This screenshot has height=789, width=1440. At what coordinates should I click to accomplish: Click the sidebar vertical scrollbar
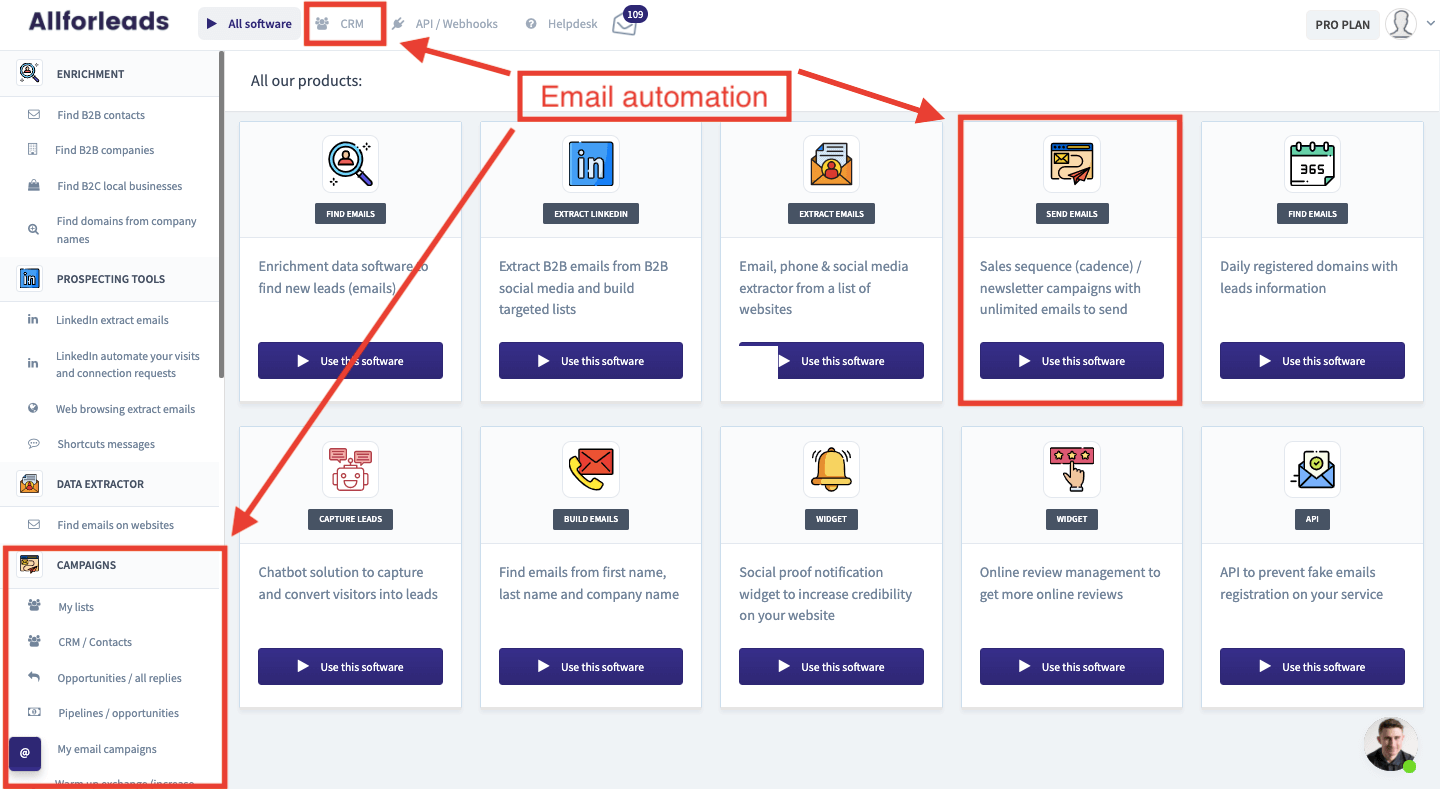(x=221, y=215)
